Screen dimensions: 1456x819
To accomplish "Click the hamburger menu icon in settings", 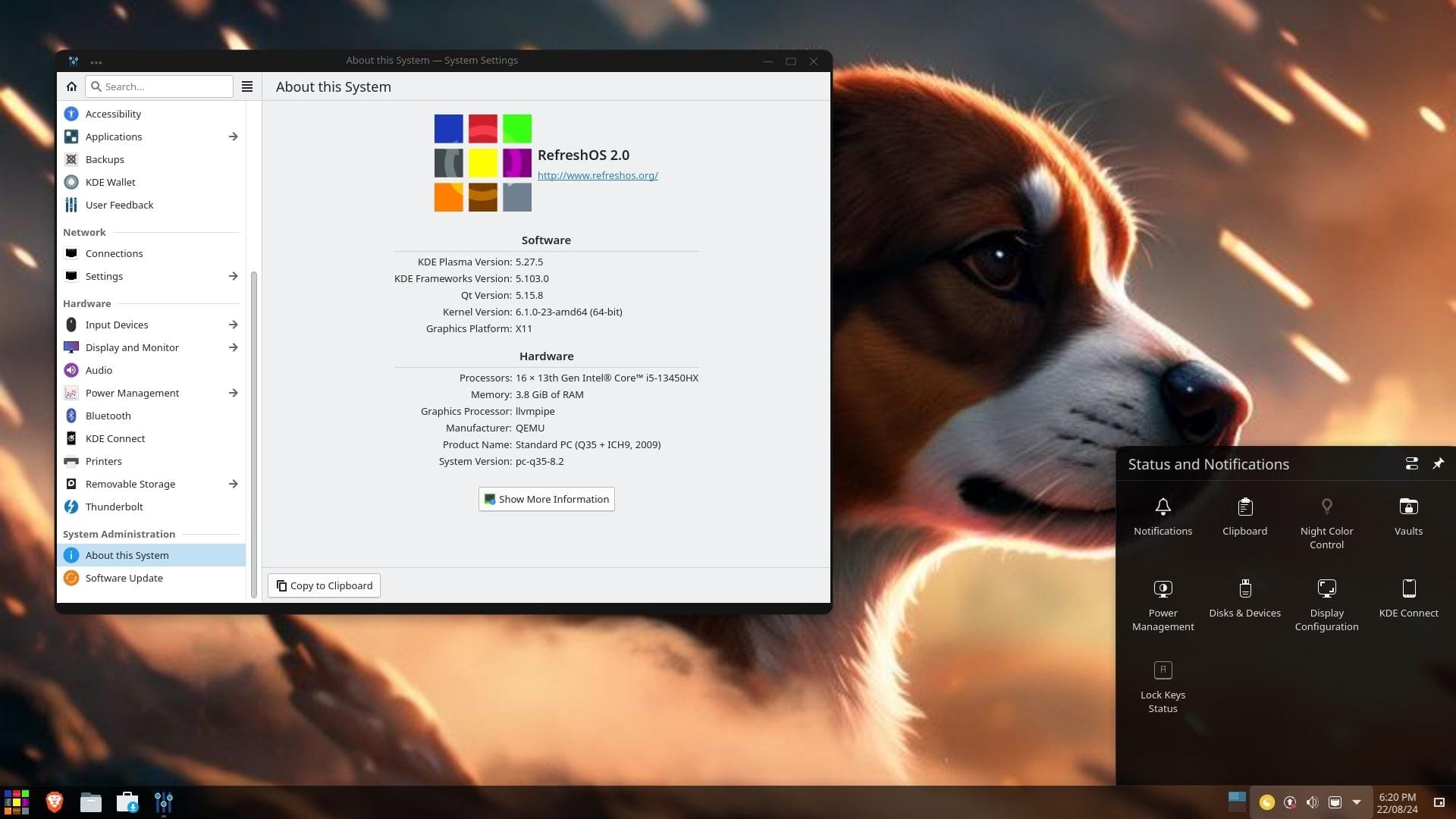I will (x=247, y=86).
